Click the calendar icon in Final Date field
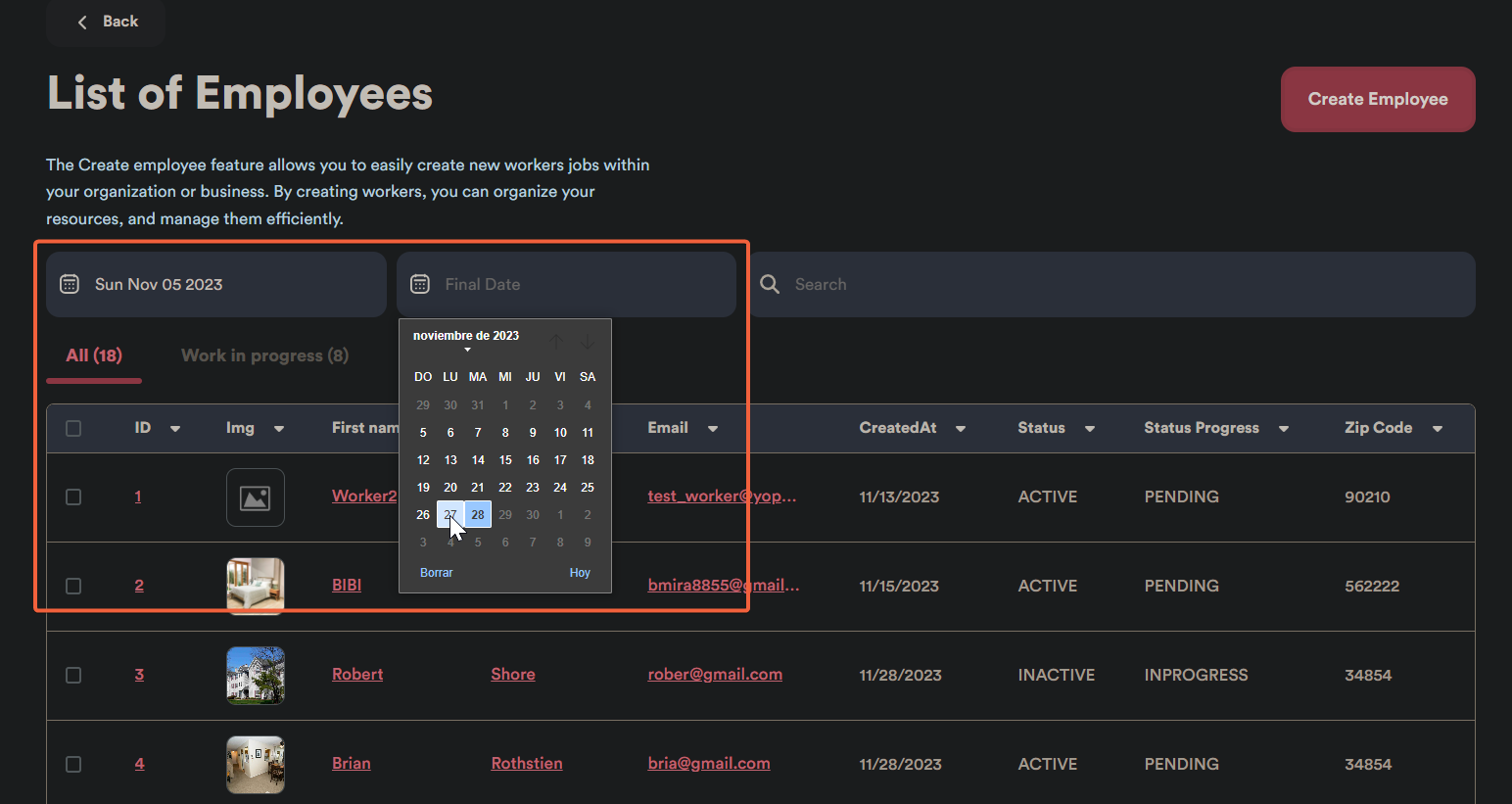This screenshot has width=1512, height=804. click(420, 284)
